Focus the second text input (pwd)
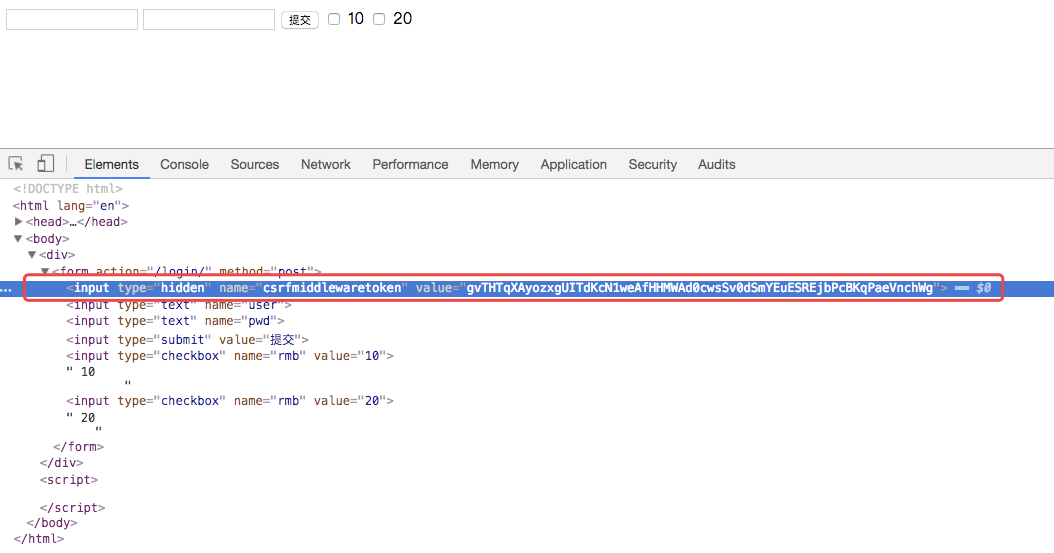1054x553 pixels. (209, 19)
